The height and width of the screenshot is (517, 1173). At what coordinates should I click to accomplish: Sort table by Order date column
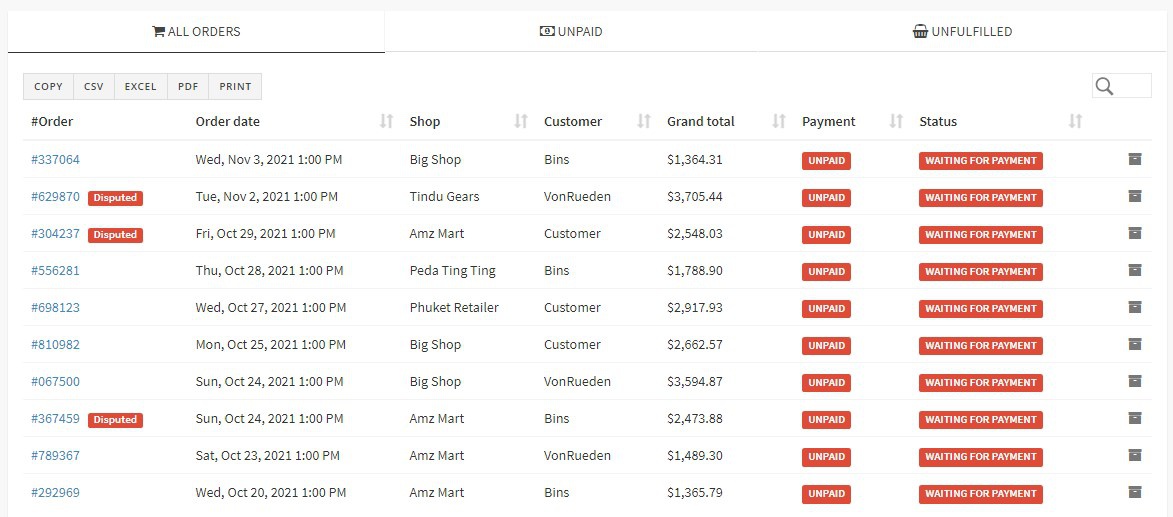(x=386, y=122)
